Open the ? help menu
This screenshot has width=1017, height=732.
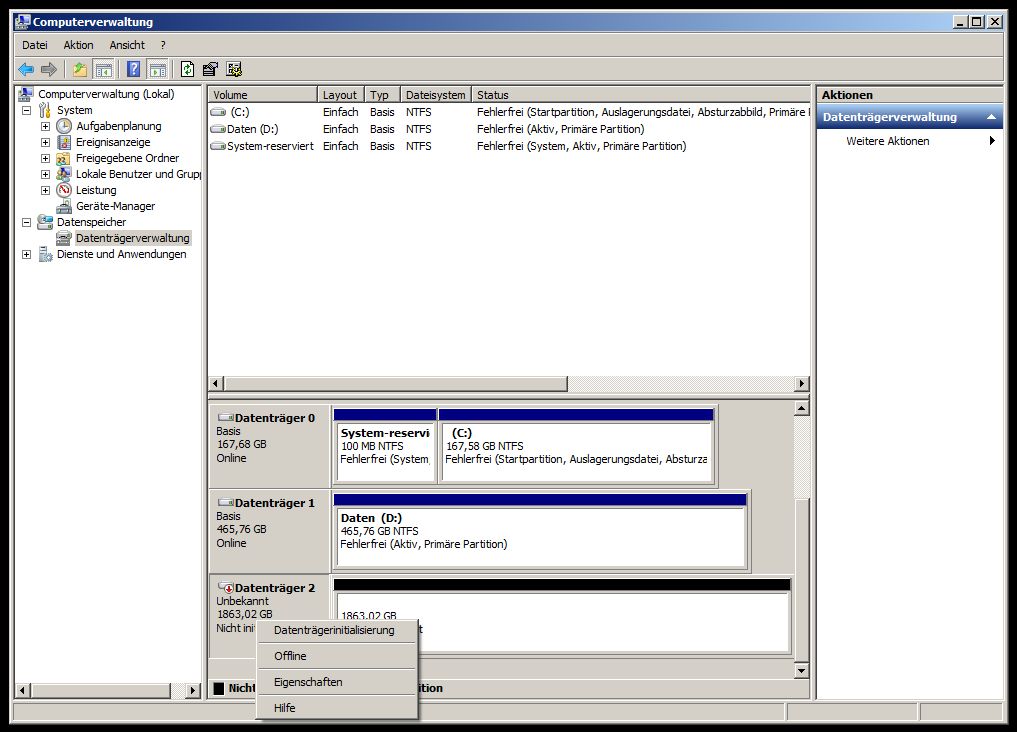[x=163, y=45]
